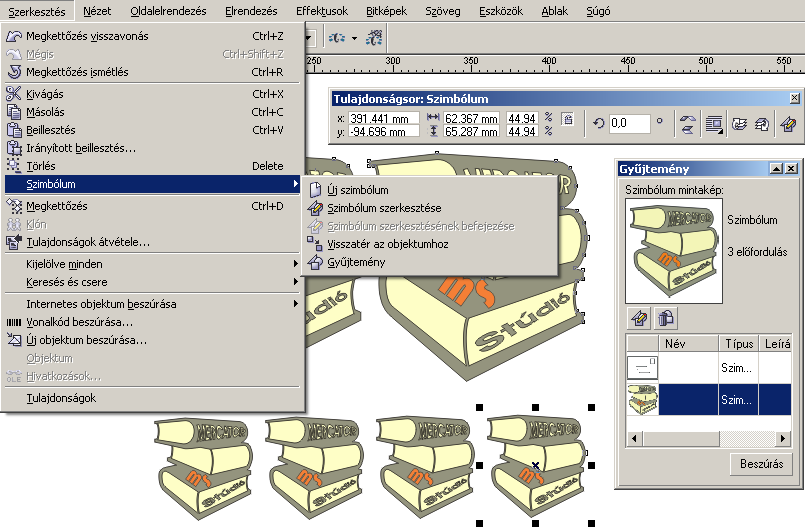Open the dropdown arrow beside the toolbar tool icon
Image resolution: width=805 pixels, height=531 pixels.
click(354, 39)
